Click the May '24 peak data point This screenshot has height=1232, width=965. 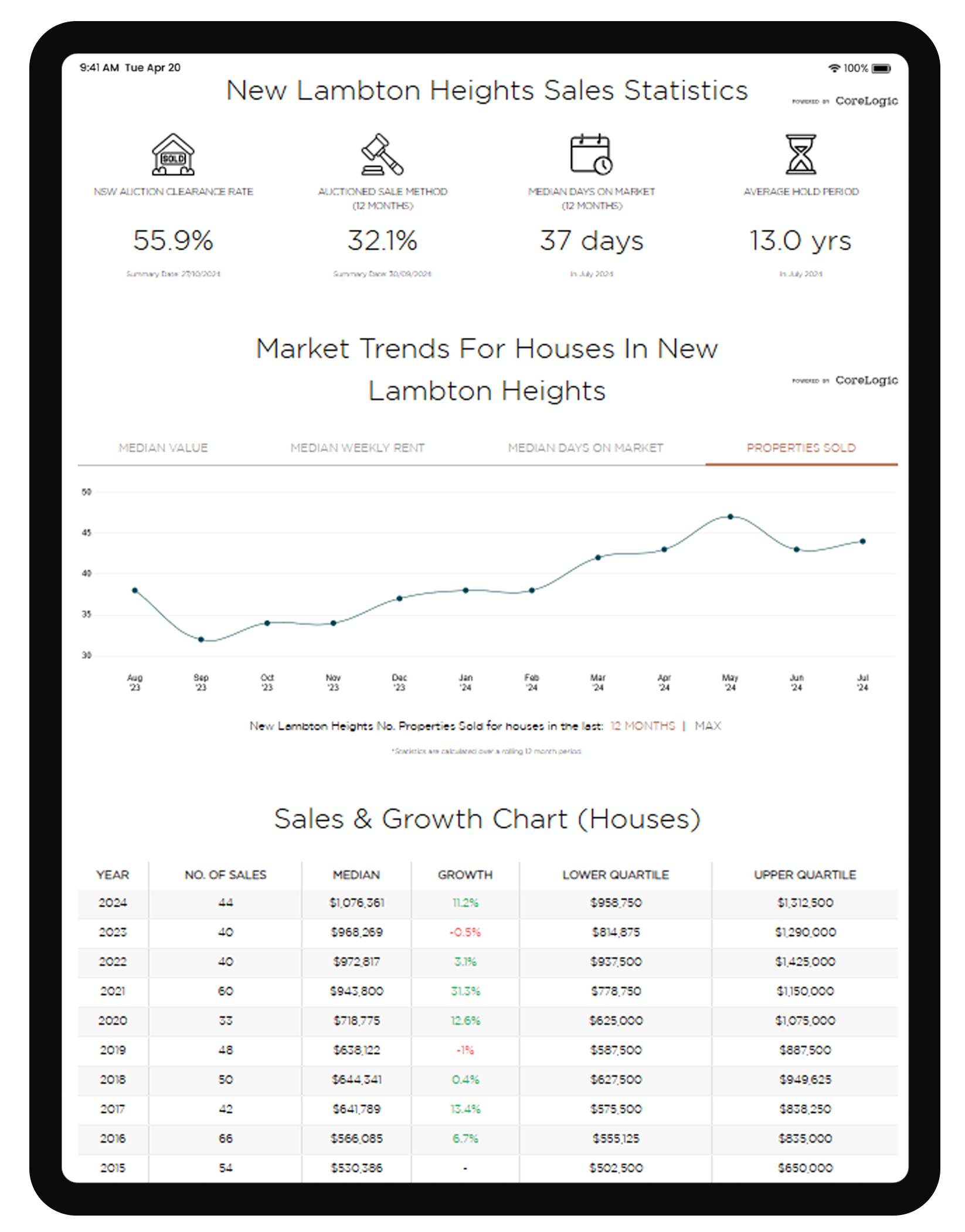click(730, 517)
